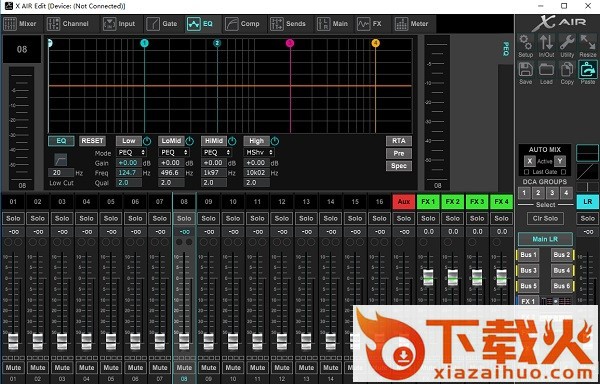Screen dimensions: 600x384
Task: Toggle the HiMid band power icon
Action: [x=232, y=142]
